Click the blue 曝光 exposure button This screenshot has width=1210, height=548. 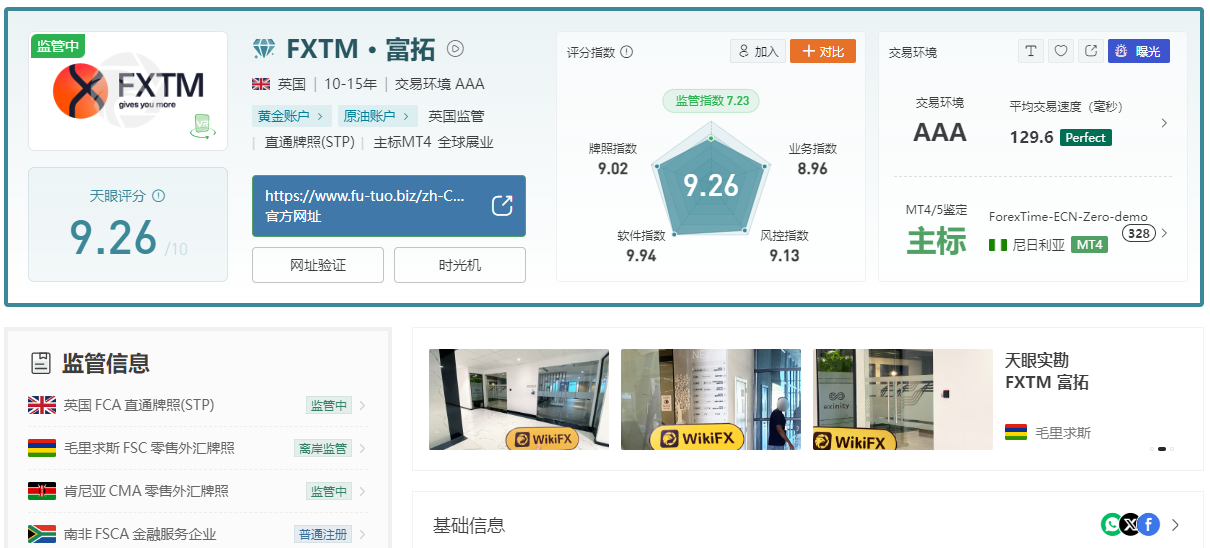[1139, 51]
